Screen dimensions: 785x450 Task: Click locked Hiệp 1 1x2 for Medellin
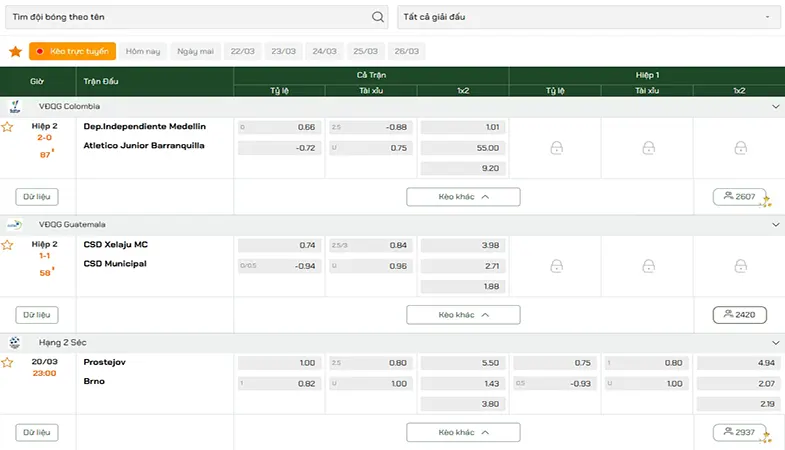click(740, 148)
